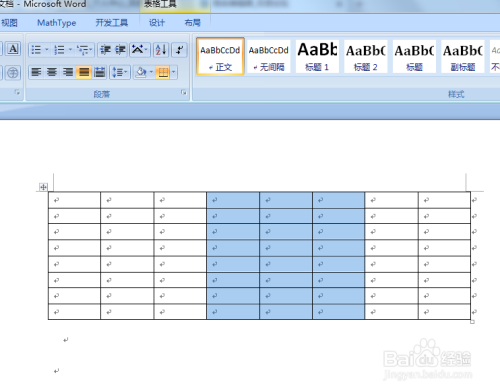Toggle the highlighted justify alignment button
This screenshot has width=500, height=392.
(x=84, y=72)
